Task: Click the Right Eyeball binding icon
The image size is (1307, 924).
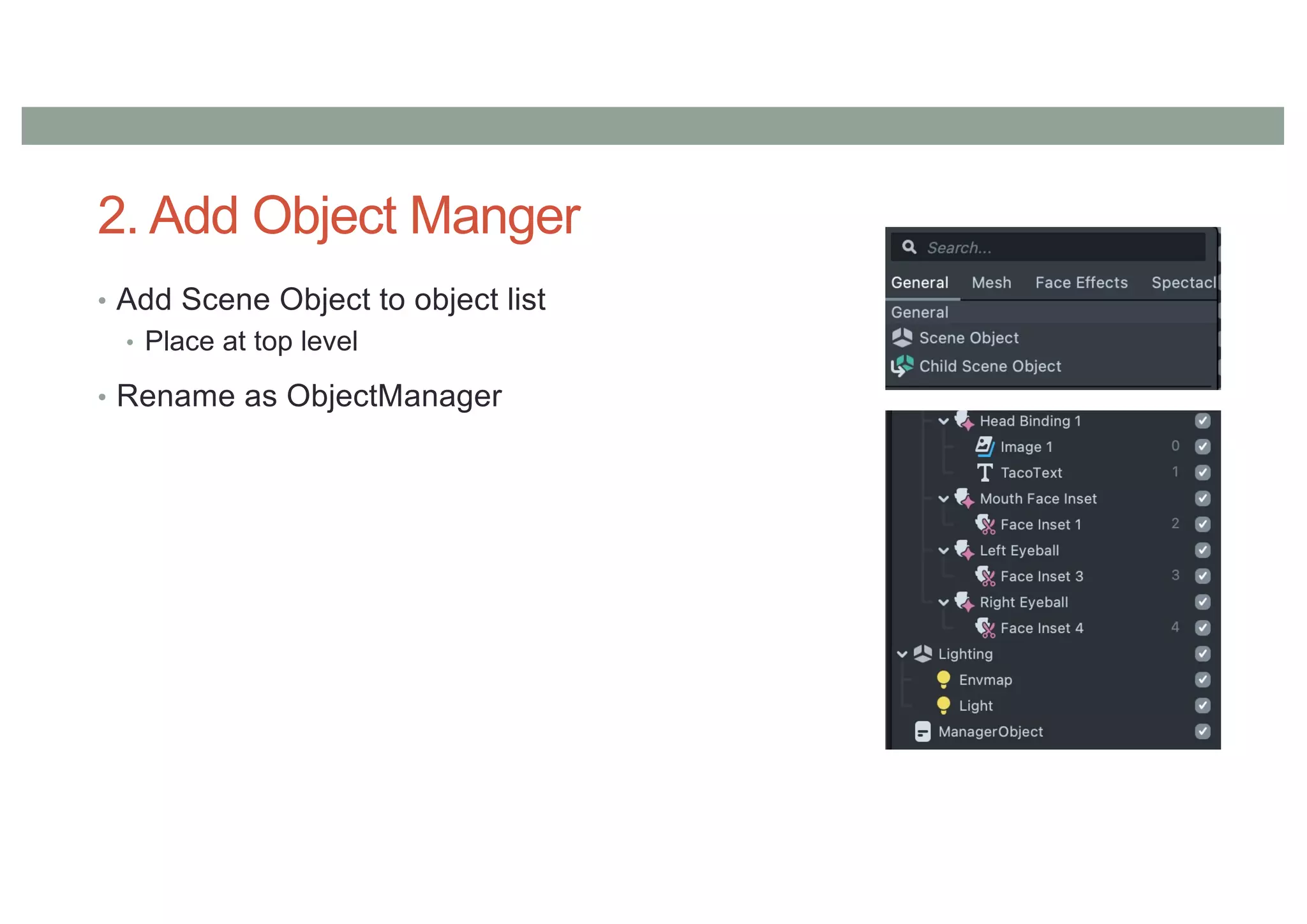Action: pyautogui.click(x=964, y=602)
